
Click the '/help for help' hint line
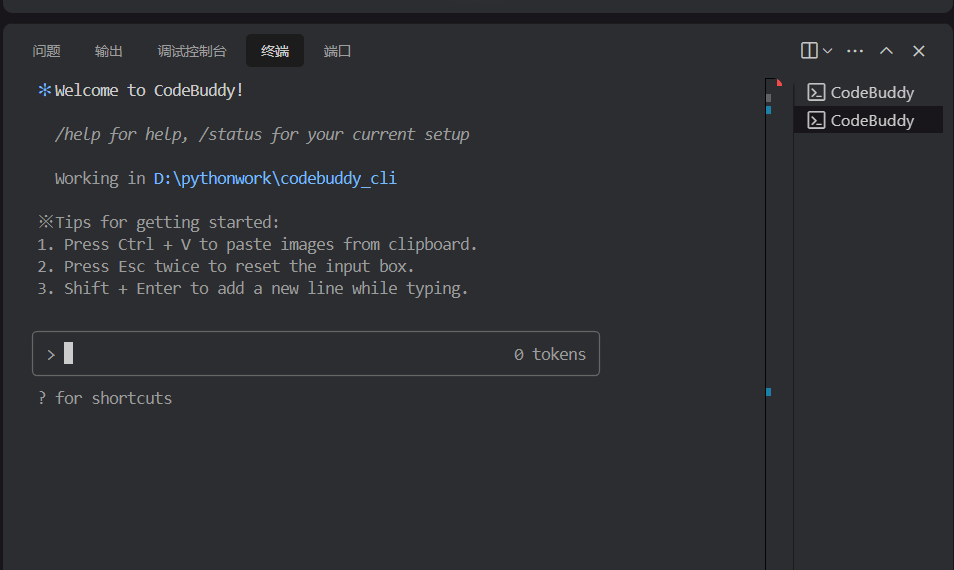point(262,134)
